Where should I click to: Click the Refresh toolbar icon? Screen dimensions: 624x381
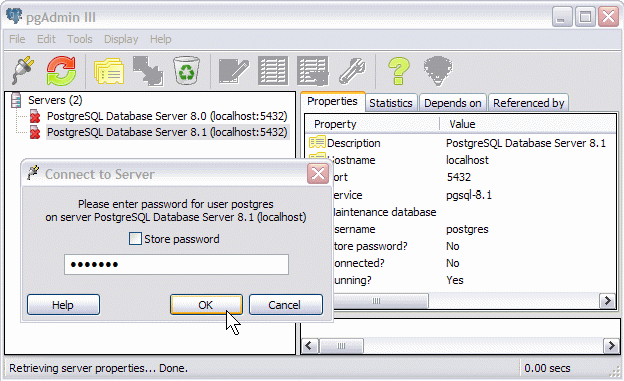click(x=61, y=70)
